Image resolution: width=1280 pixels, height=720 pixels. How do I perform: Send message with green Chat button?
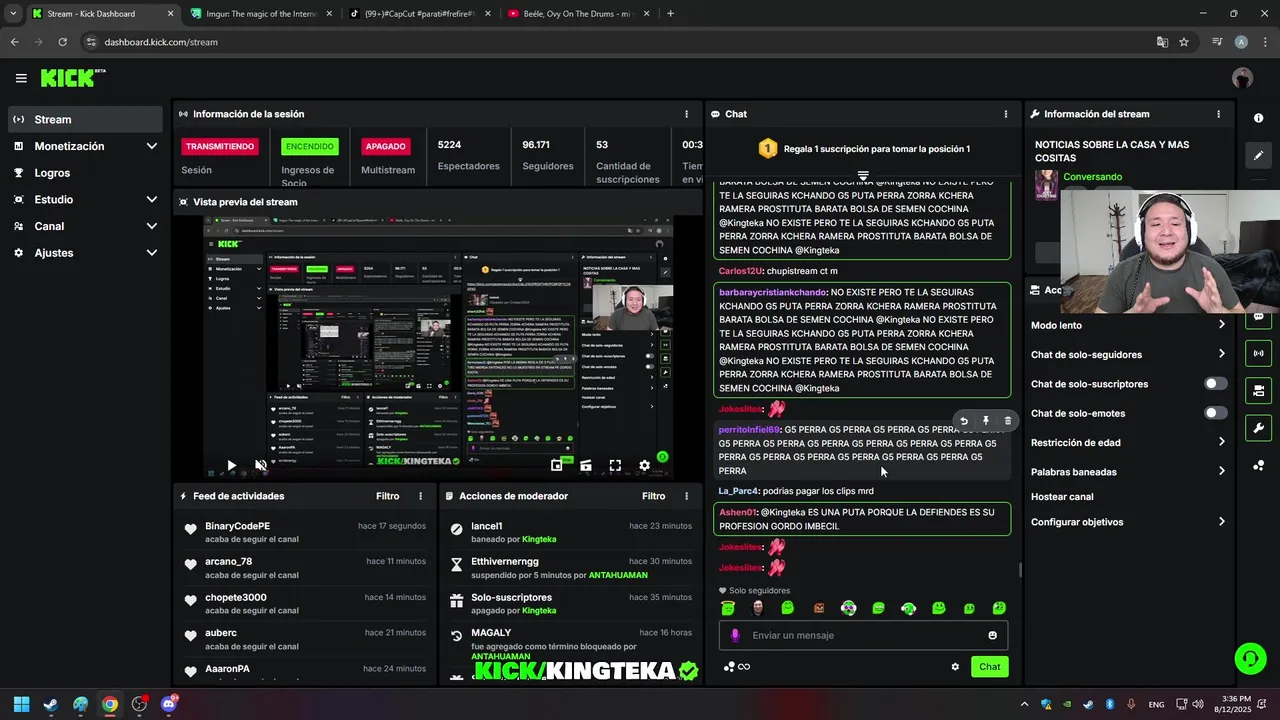coord(989,667)
